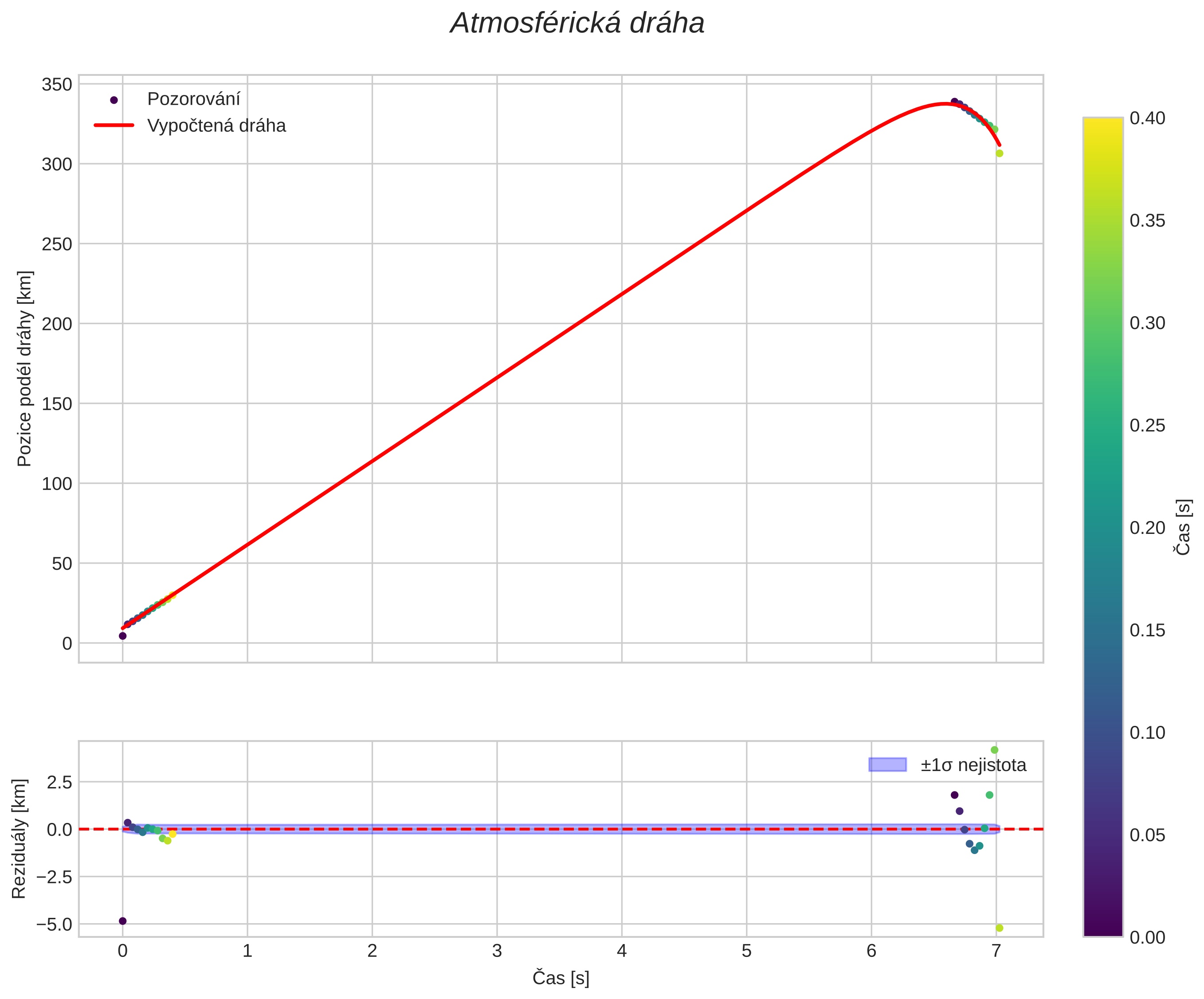1204x999 pixels.
Task: Click the yellow-green observation point below curve end
Action: (x=999, y=153)
